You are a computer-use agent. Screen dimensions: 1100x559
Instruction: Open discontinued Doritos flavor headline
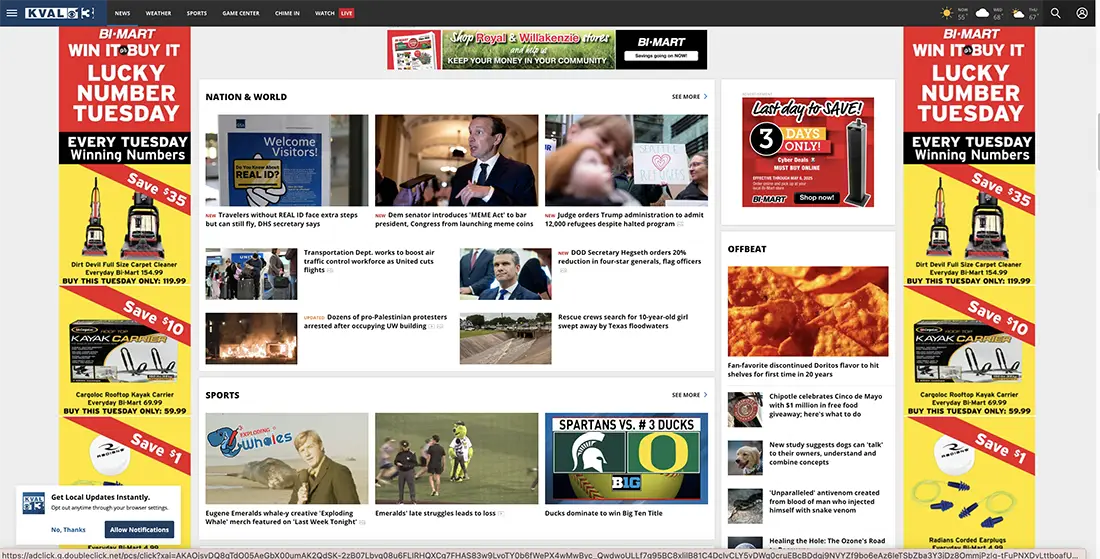point(803,370)
